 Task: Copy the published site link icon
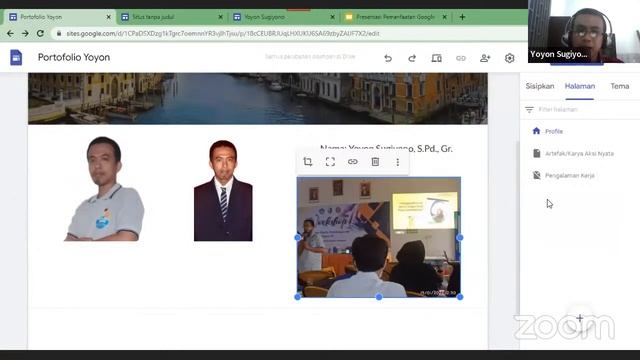pyautogui.click(x=460, y=58)
